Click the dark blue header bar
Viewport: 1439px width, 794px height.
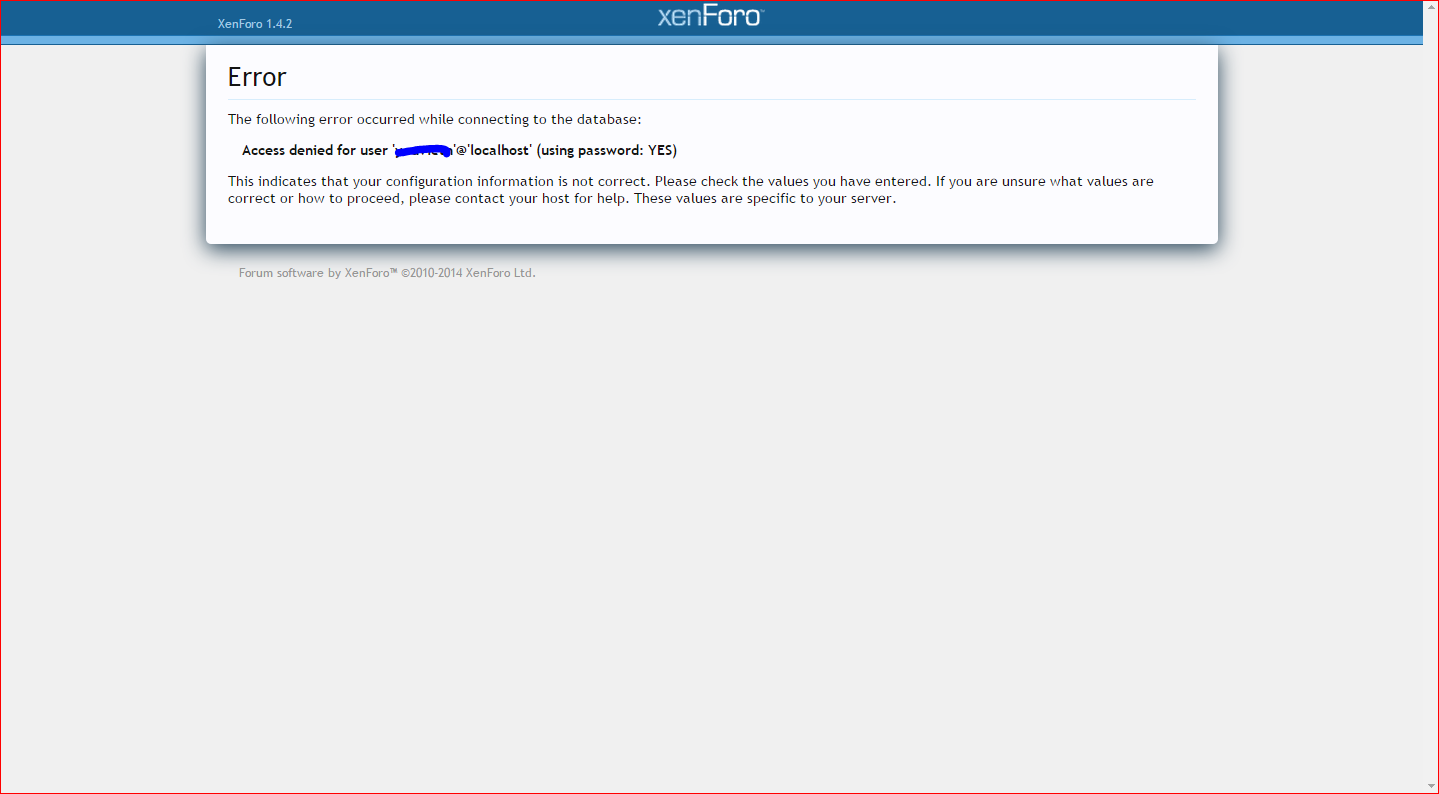click(x=1000, y=18)
